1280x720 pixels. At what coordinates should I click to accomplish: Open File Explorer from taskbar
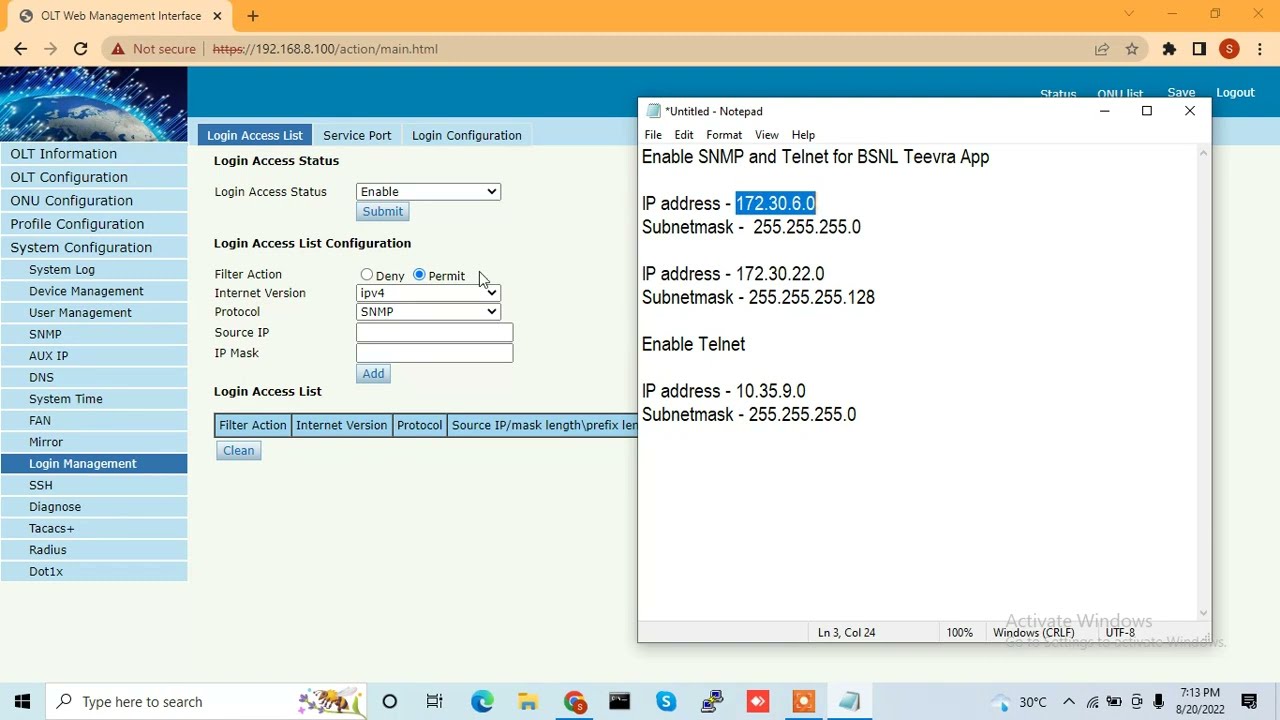[528, 701]
